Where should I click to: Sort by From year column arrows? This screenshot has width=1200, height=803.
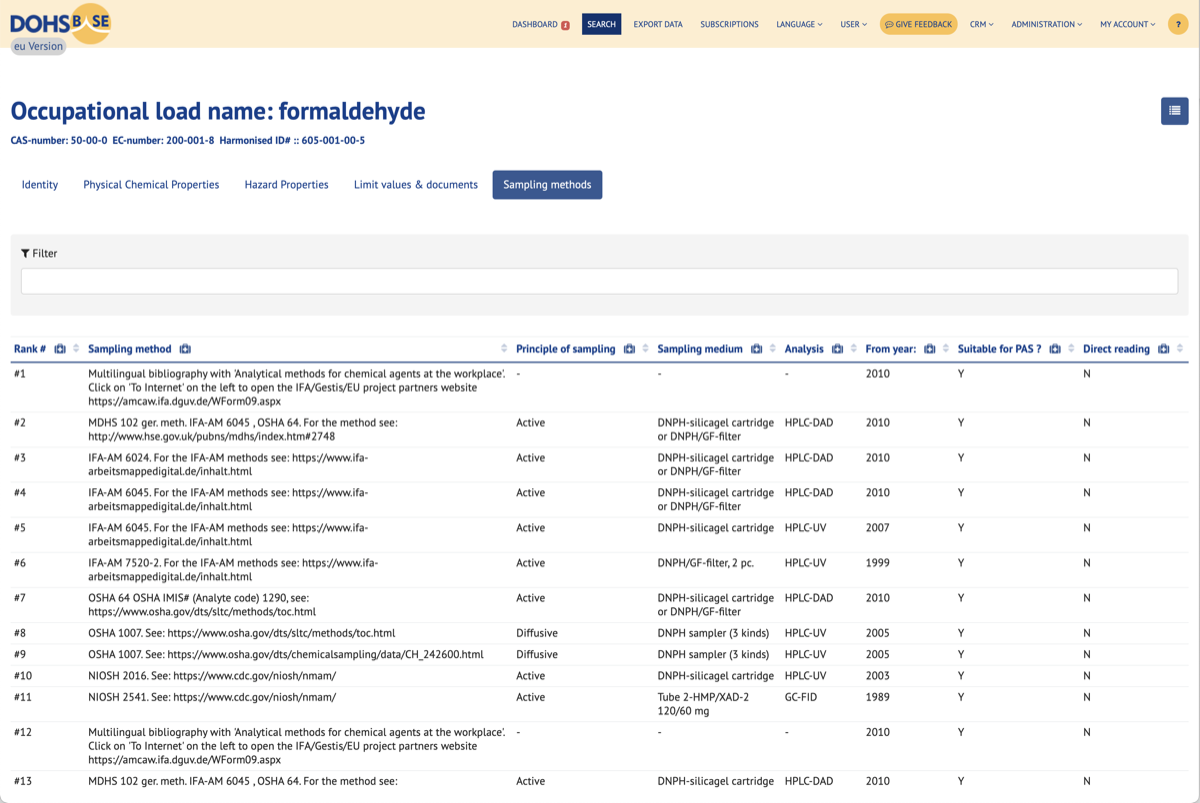[946, 349]
